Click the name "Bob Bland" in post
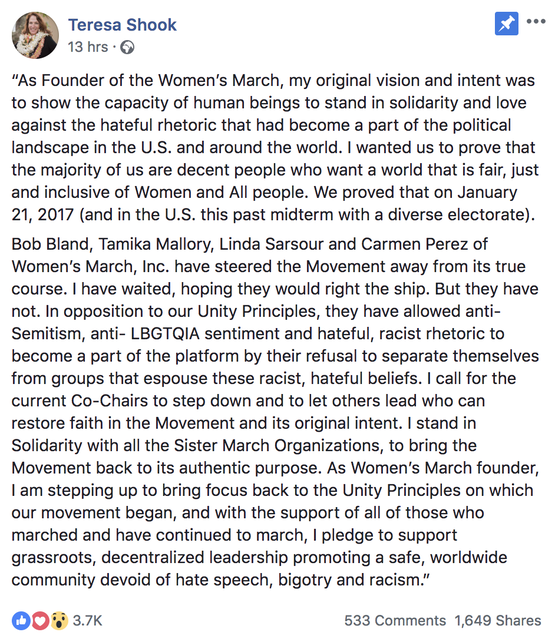The height and width of the screenshot is (642, 555). pos(52,244)
